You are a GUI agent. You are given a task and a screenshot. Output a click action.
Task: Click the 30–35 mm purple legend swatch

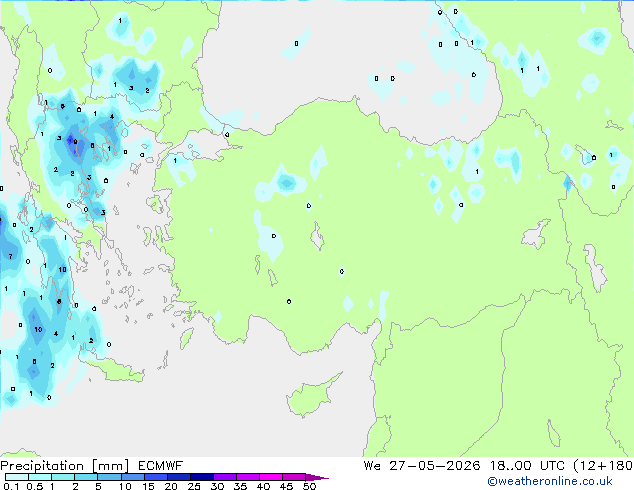click(x=224, y=477)
